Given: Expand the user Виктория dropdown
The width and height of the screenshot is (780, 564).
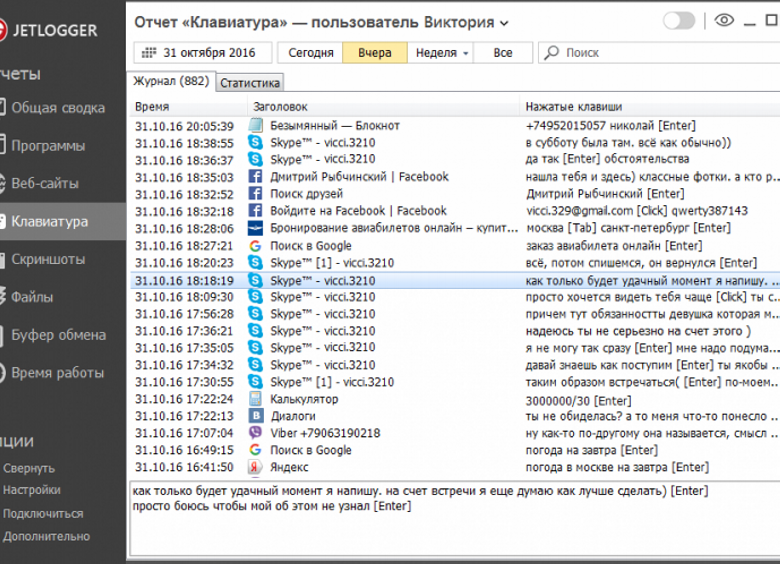Looking at the screenshot, I should [503, 23].
